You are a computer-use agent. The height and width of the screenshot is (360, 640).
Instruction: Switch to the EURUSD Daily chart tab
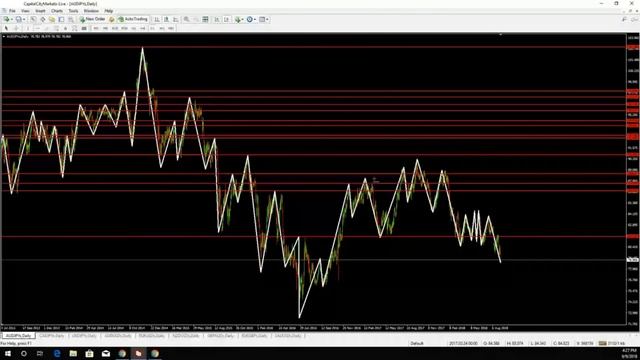click(152, 336)
